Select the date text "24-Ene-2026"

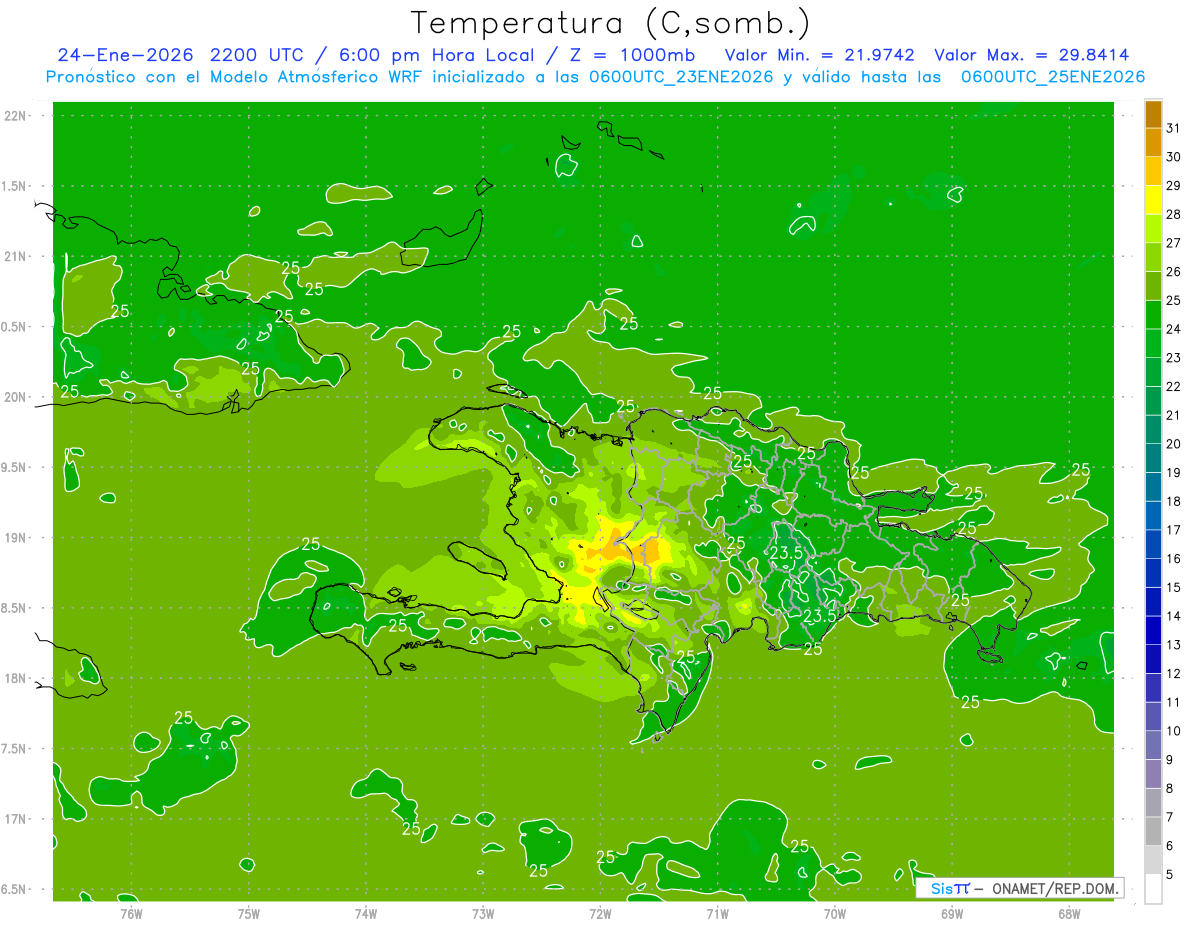126,55
